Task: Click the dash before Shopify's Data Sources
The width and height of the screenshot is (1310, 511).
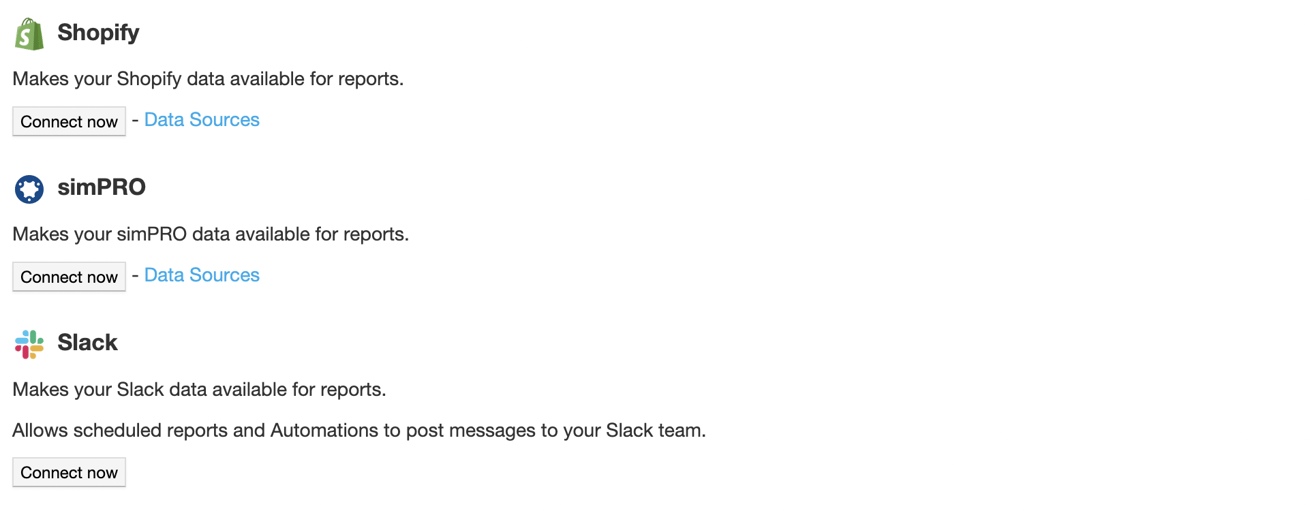Action: [x=135, y=120]
